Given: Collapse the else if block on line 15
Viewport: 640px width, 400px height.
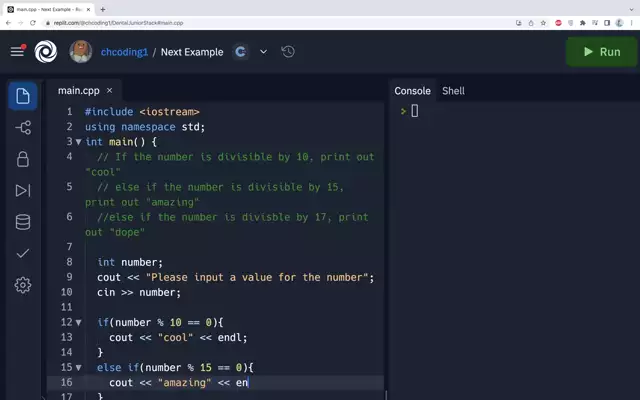Looking at the screenshot, I should 78,368.
